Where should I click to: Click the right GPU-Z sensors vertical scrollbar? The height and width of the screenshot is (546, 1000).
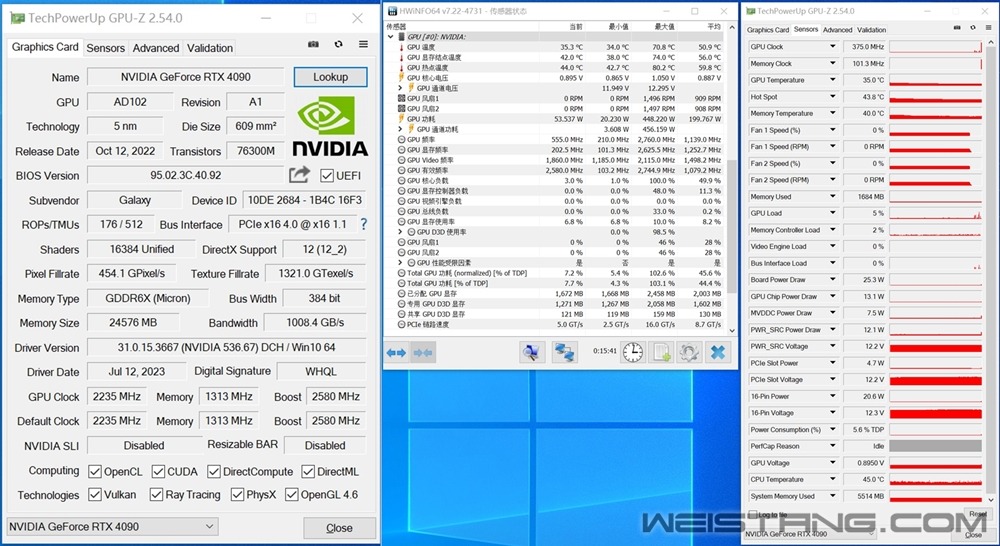990,272
